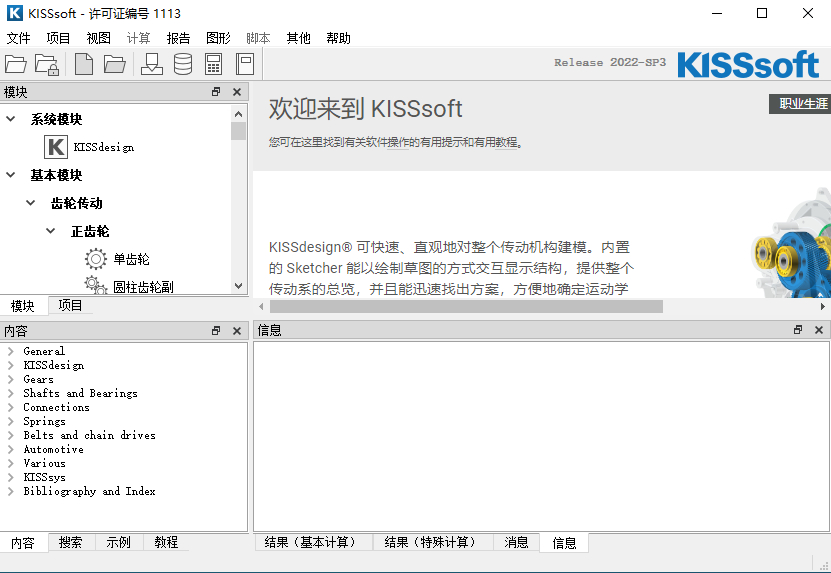Expand Belts and chain drives node

click(x=11, y=435)
